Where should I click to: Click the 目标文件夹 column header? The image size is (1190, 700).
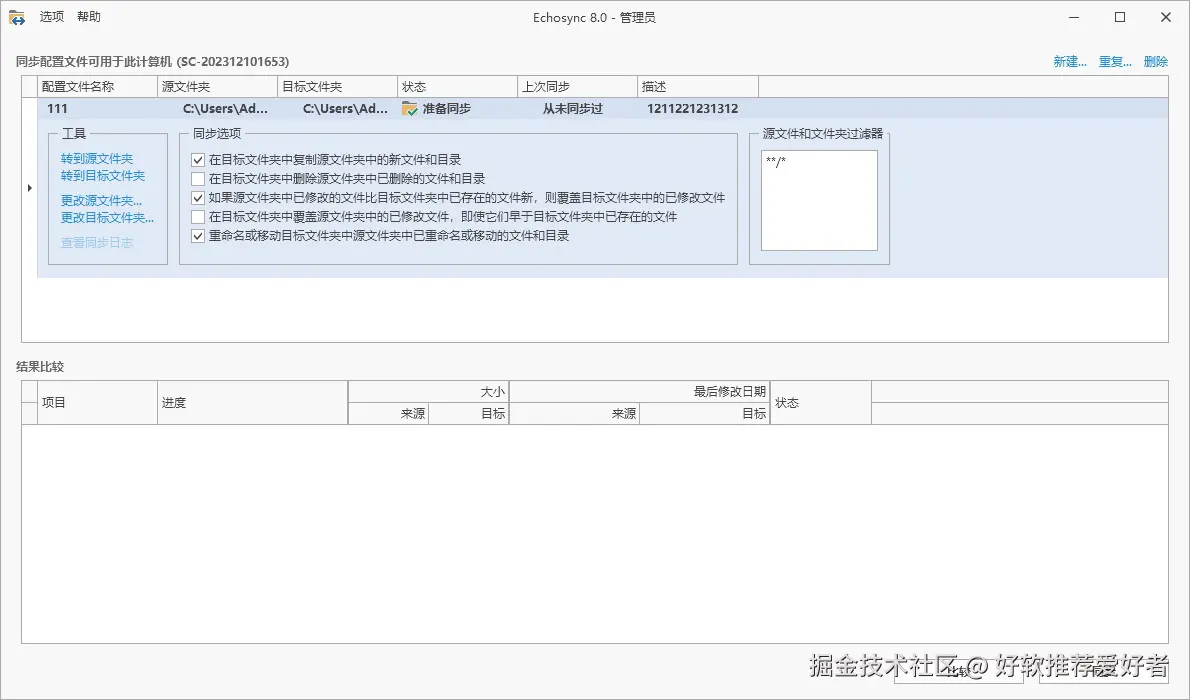[337, 87]
